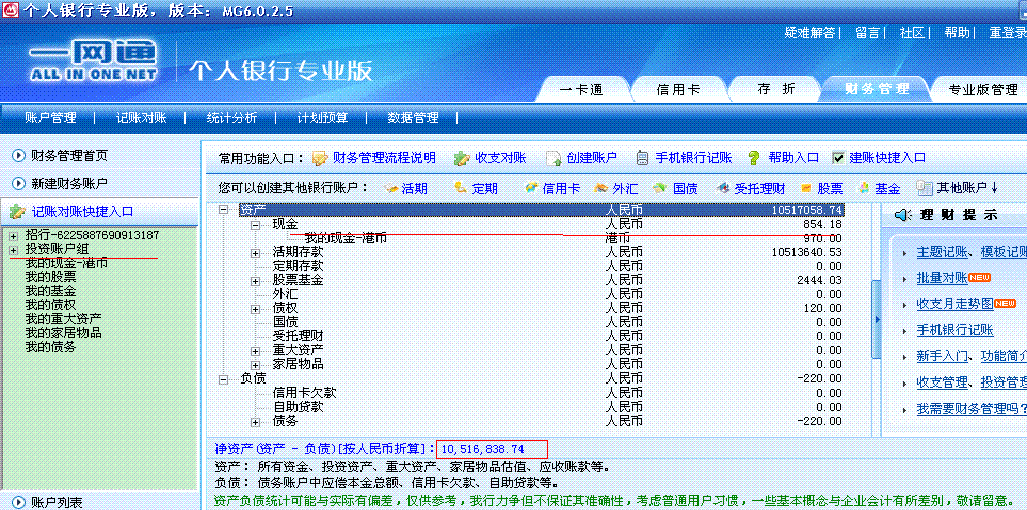Image resolution: width=1027 pixels, height=510 pixels.
Task: Click the 收支对账 shortcut icon
Action: [x=461, y=158]
